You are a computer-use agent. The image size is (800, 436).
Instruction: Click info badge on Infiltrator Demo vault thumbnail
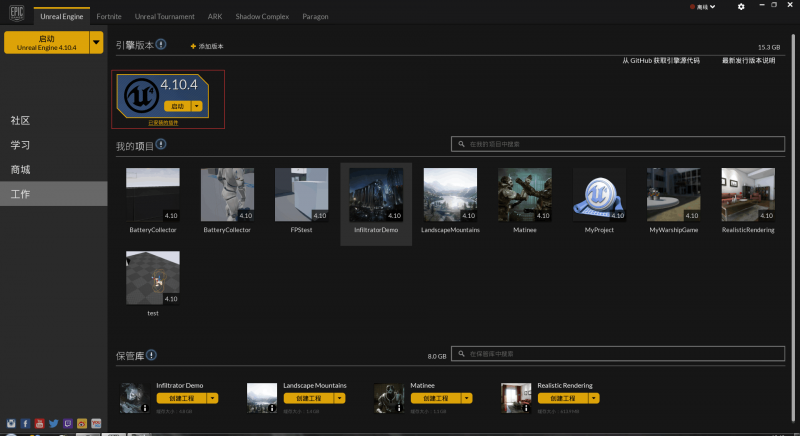pos(145,408)
